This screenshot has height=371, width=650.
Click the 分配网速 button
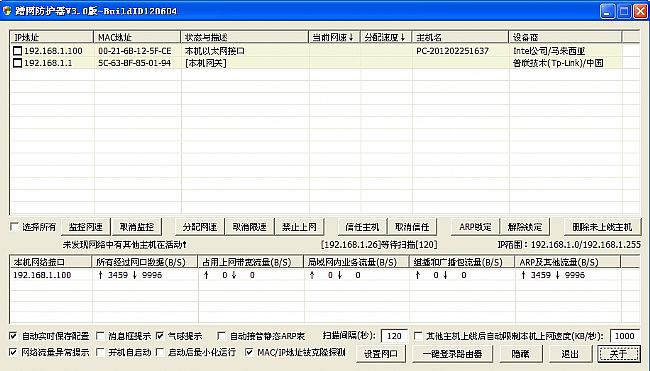pos(200,227)
